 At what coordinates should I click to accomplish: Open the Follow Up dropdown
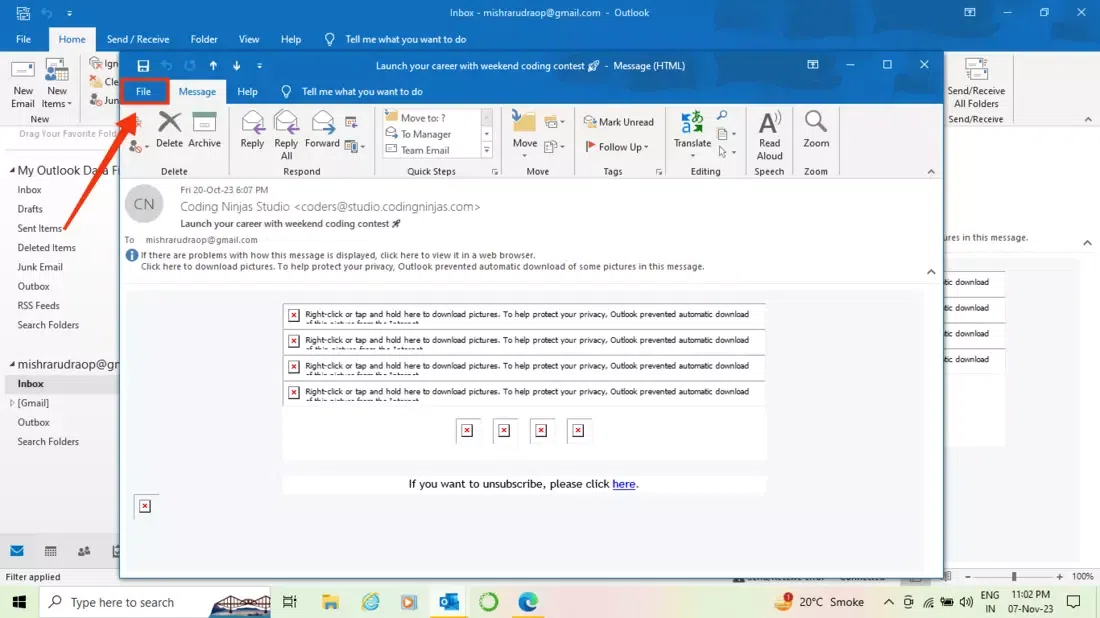(x=618, y=147)
